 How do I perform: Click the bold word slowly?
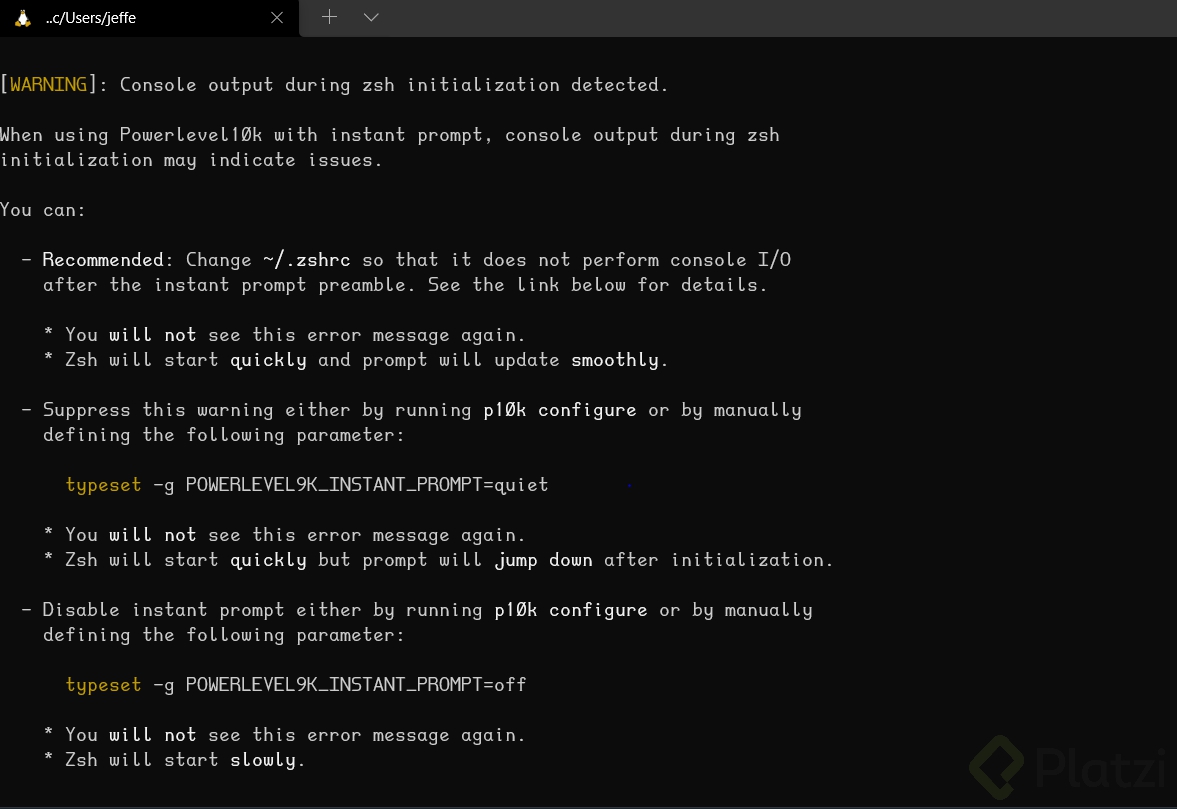263,760
